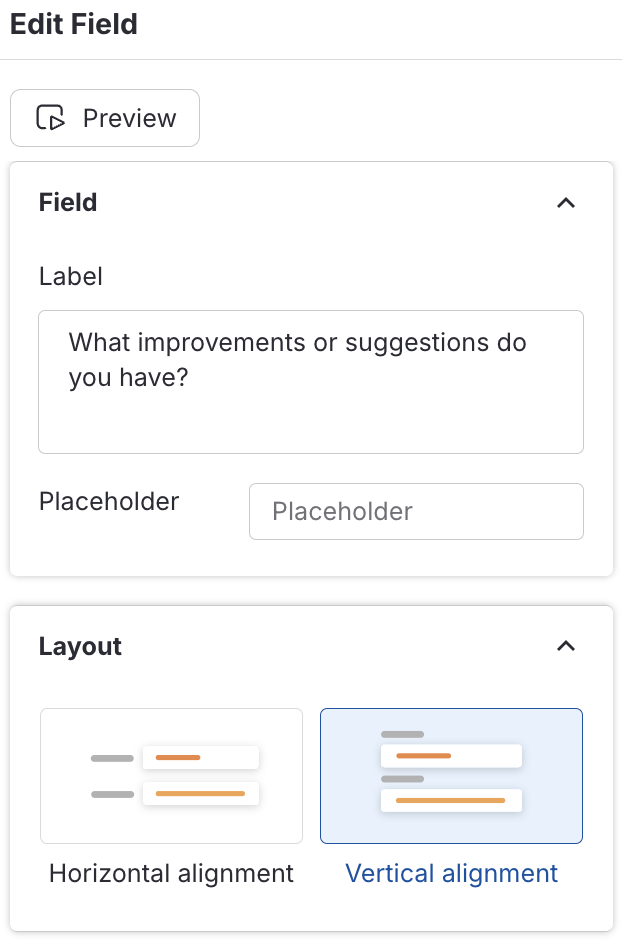Click the long orange bar in Vertical thumbnail
Image resolution: width=622 pixels, height=940 pixels.
(x=450, y=801)
